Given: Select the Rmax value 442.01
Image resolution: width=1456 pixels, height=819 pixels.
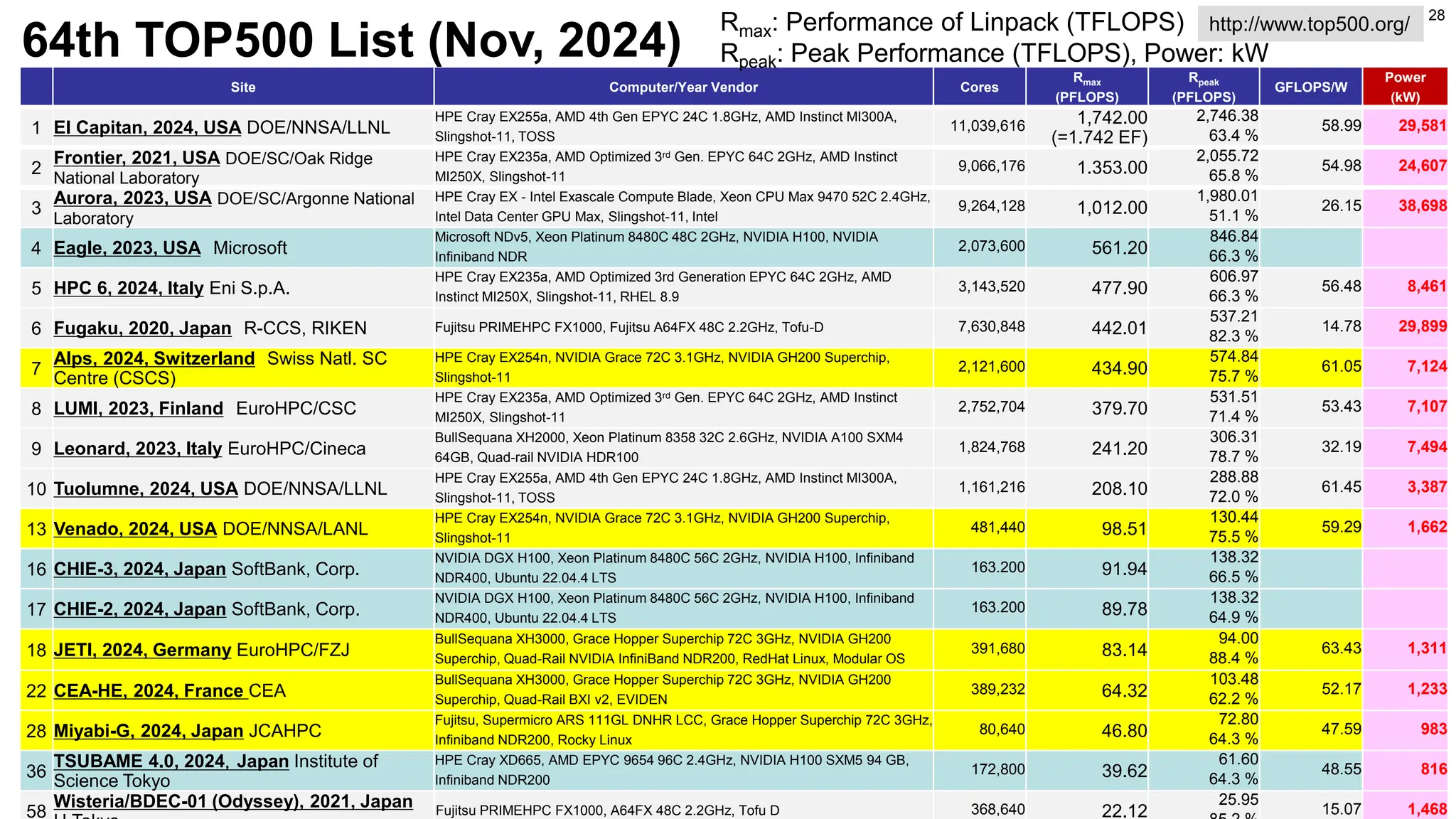Looking at the screenshot, I should pos(1120,328).
